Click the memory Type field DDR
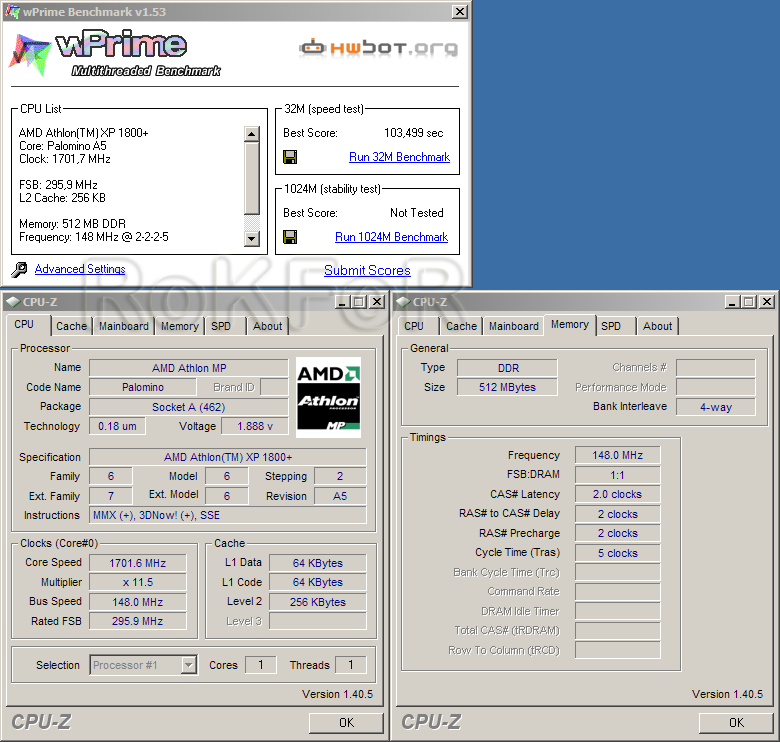This screenshot has width=780, height=742. pyautogui.click(x=507, y=368)
